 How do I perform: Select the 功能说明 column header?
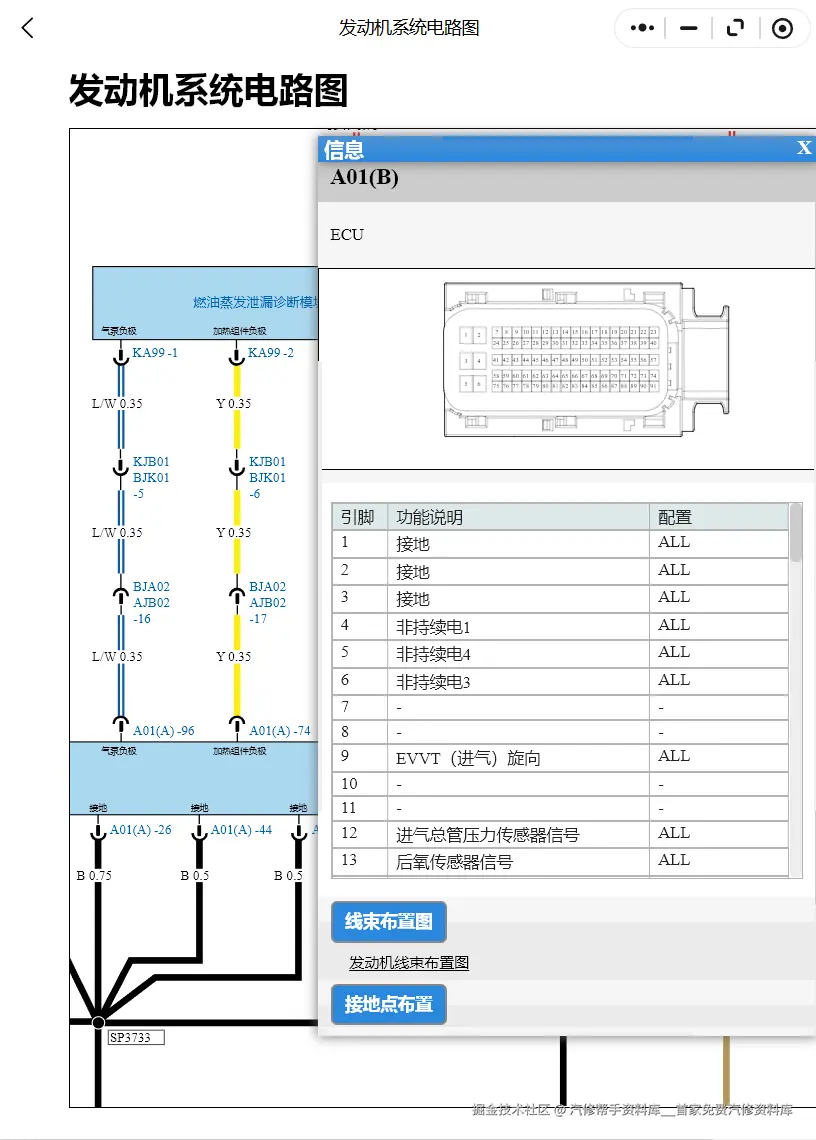(518, 517)
